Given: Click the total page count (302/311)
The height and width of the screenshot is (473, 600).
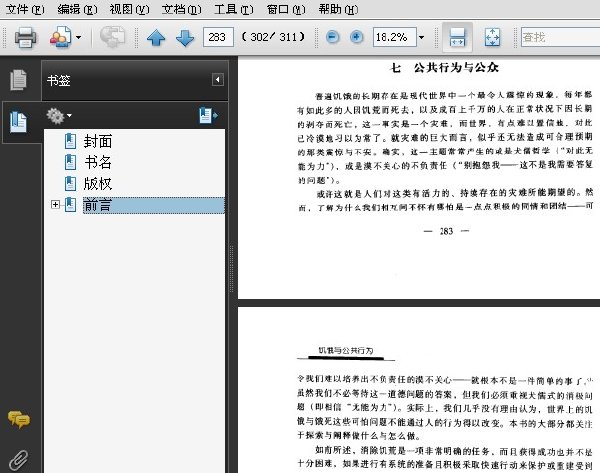Looking at the screenshot, I should [273, 37].
